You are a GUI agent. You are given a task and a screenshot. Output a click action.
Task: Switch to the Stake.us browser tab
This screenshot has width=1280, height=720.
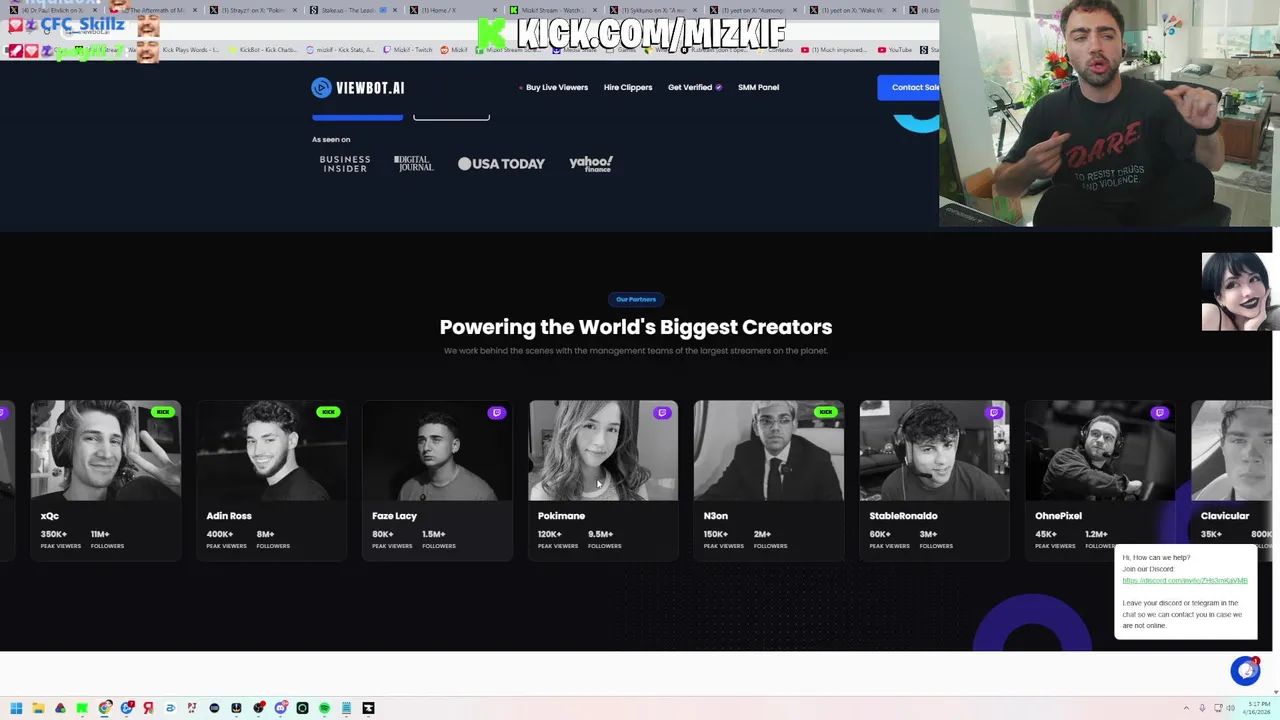tap(352, 10)
